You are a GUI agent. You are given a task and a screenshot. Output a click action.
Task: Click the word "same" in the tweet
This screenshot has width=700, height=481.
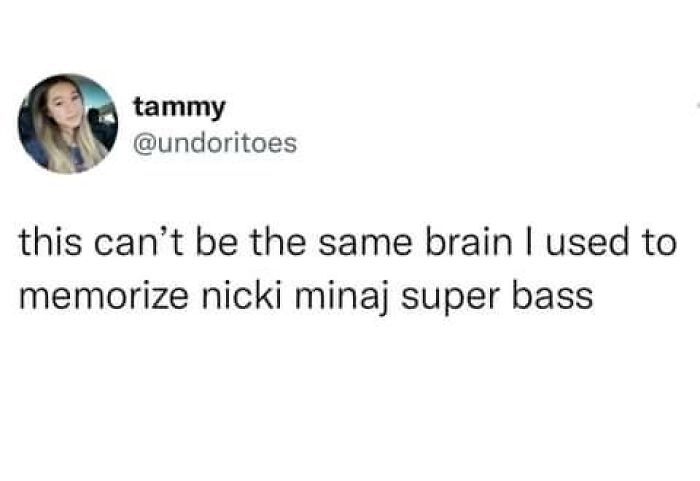pos(365,245)
